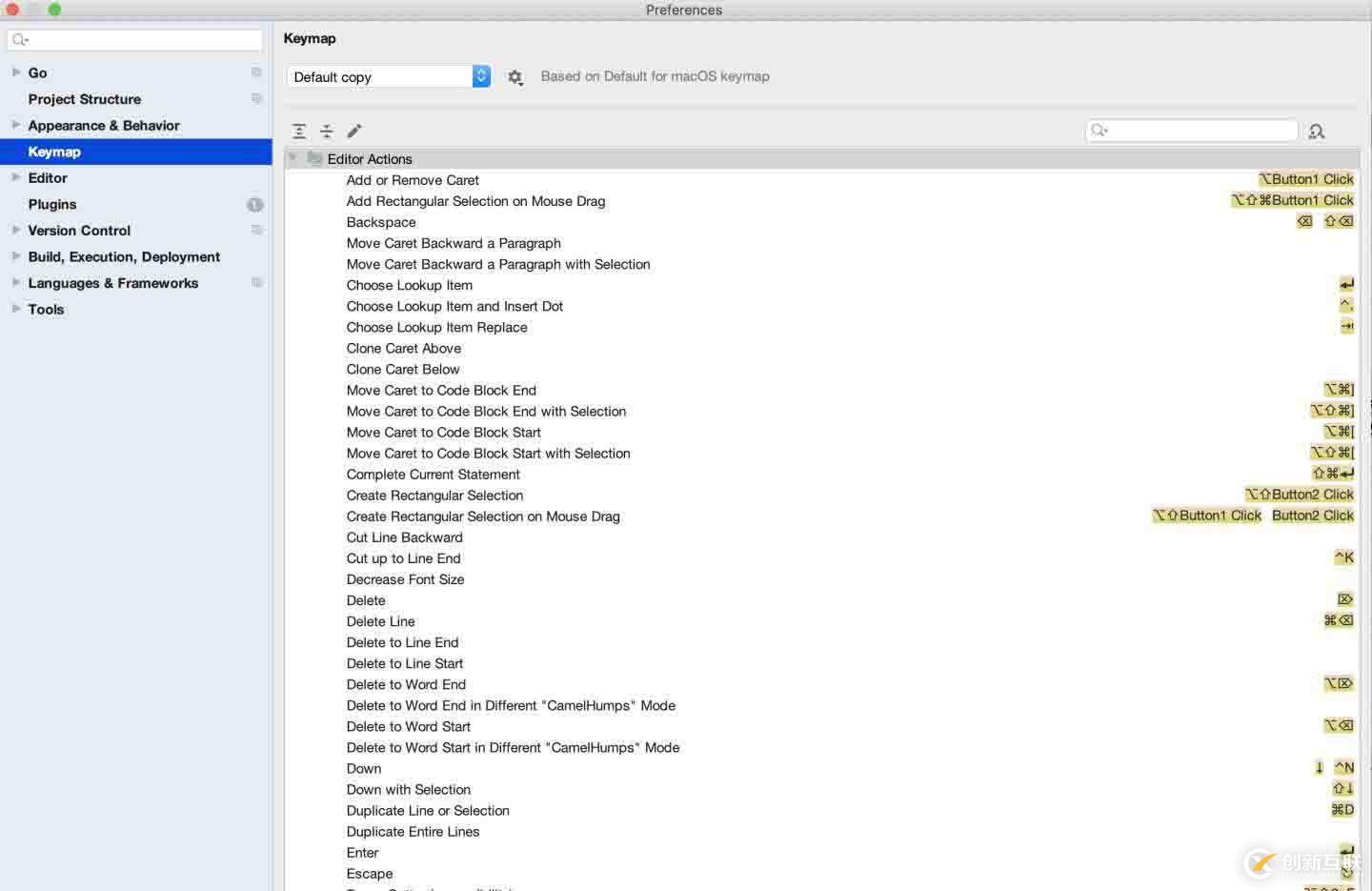
Task: Click the Collapse All icon in keymap toolbar
Action: [327, 131]
